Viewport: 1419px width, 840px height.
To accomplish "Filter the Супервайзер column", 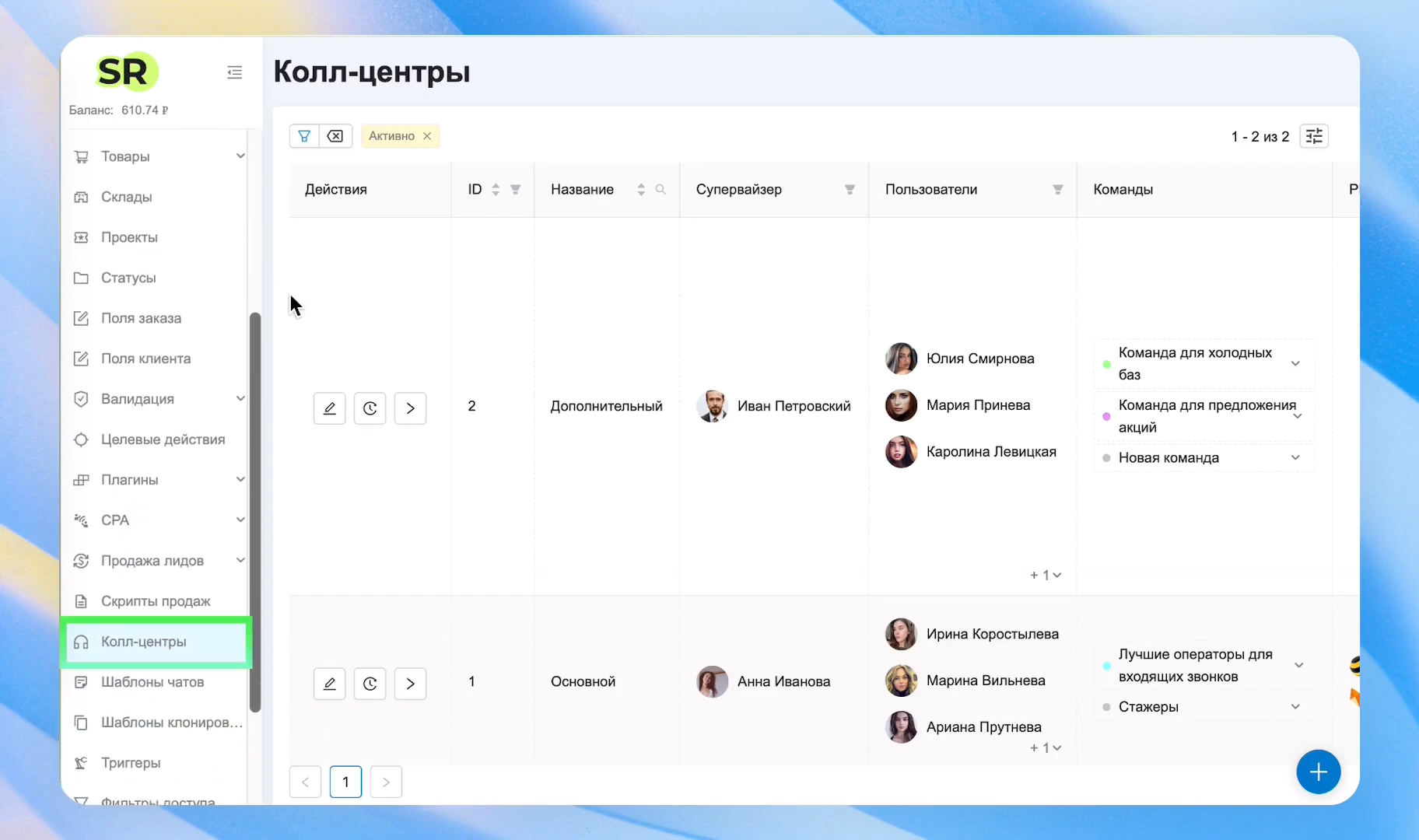I will [x=850, y=190].
